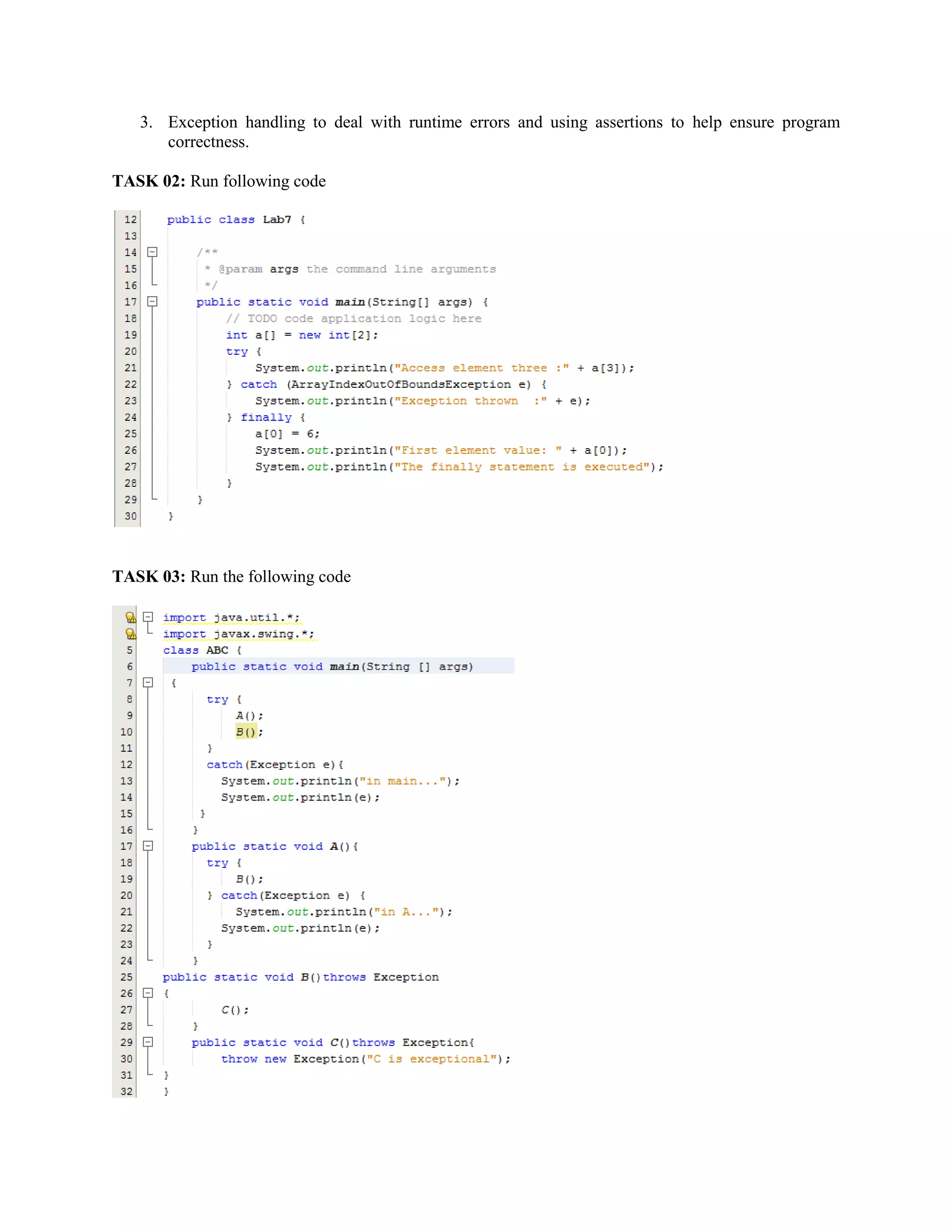Viewport: 952px width, 1232px height.
Task: Click the warning lightbulb beside import java.util
Action: 130,617
